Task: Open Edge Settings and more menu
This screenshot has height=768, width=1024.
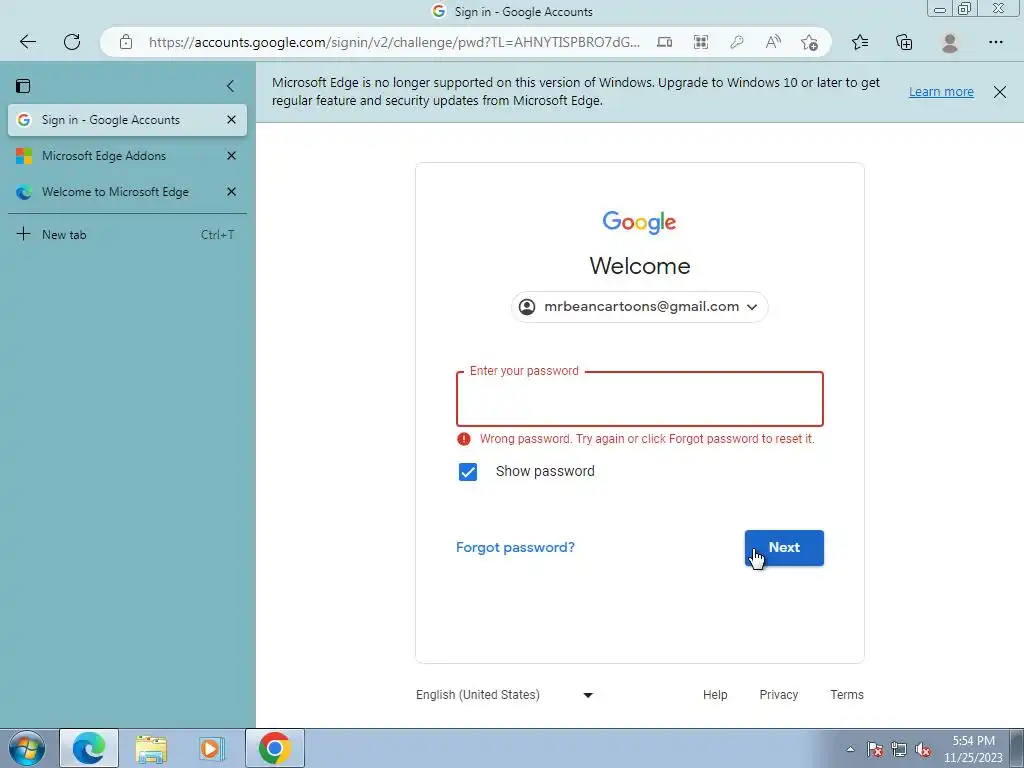Action: 995,42
